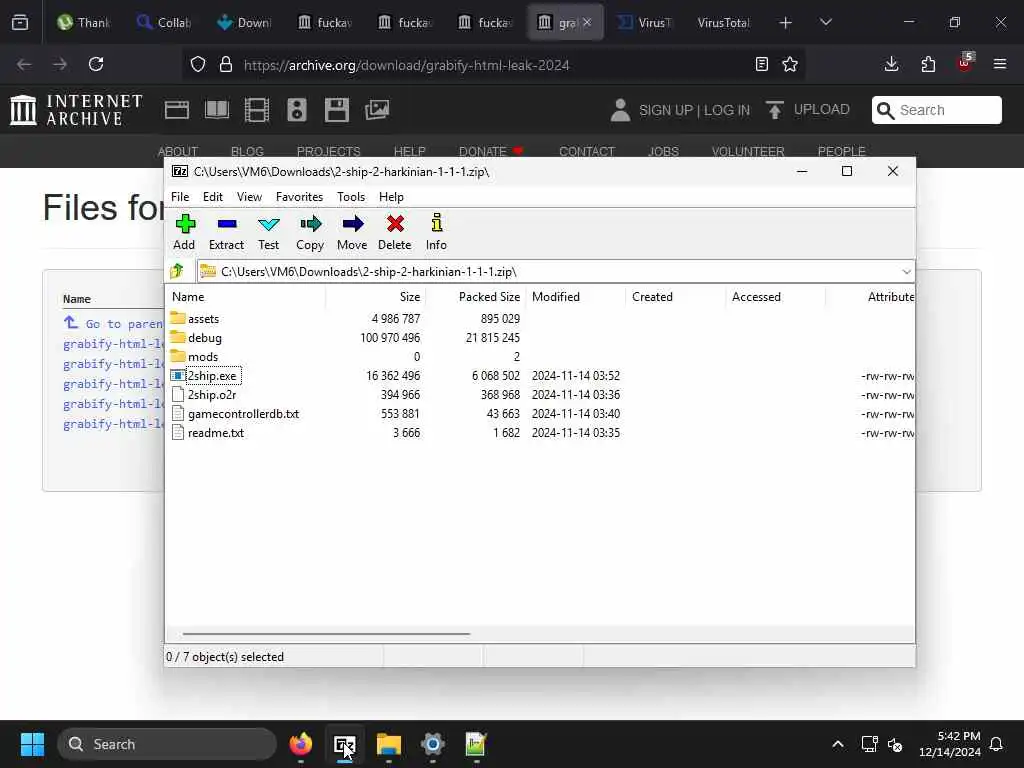Open a new browser tab
The width and height of the screenshot is (1024, 768).
click(786, 23)
